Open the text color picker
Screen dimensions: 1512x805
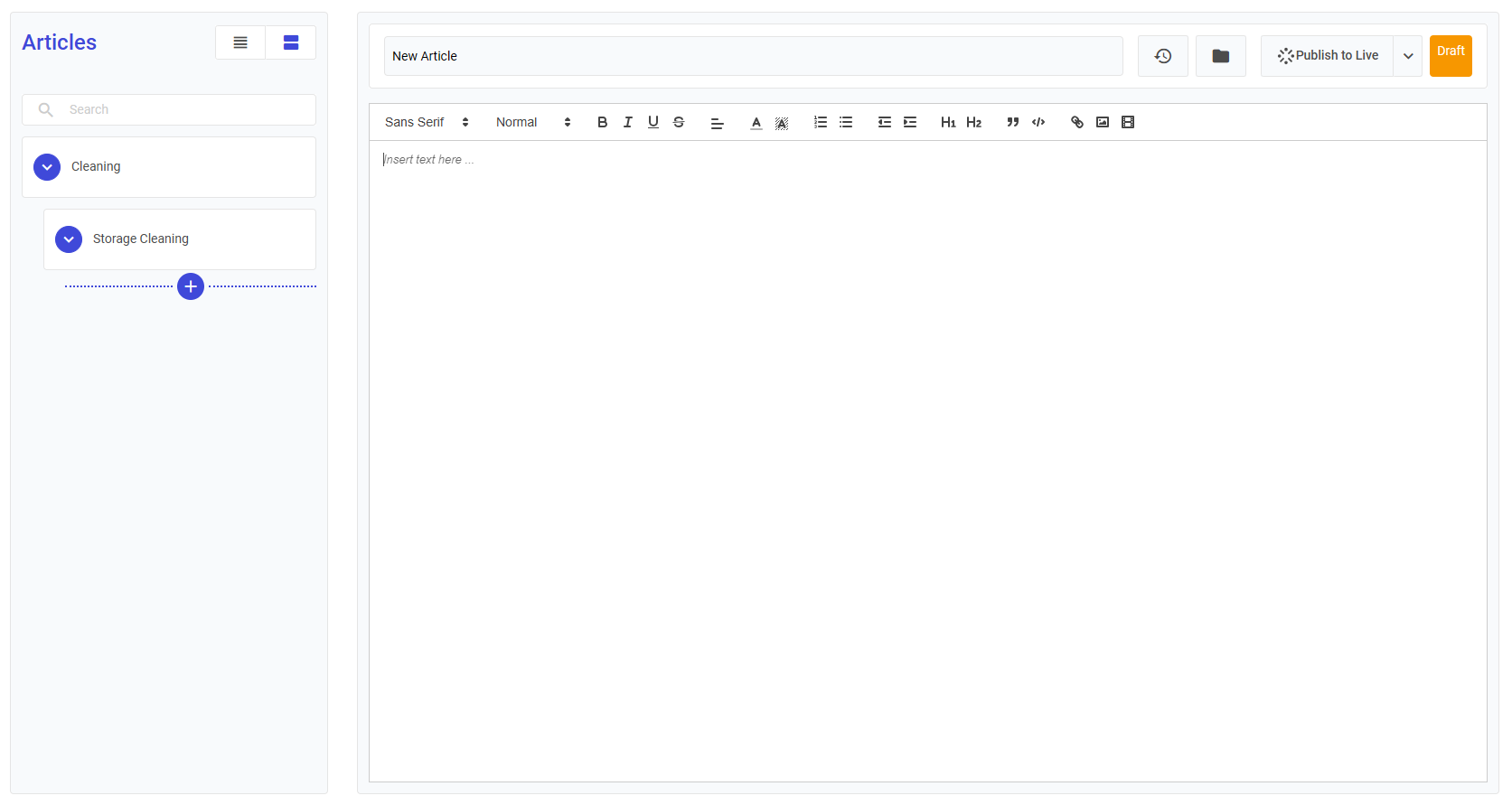point(756,122)
